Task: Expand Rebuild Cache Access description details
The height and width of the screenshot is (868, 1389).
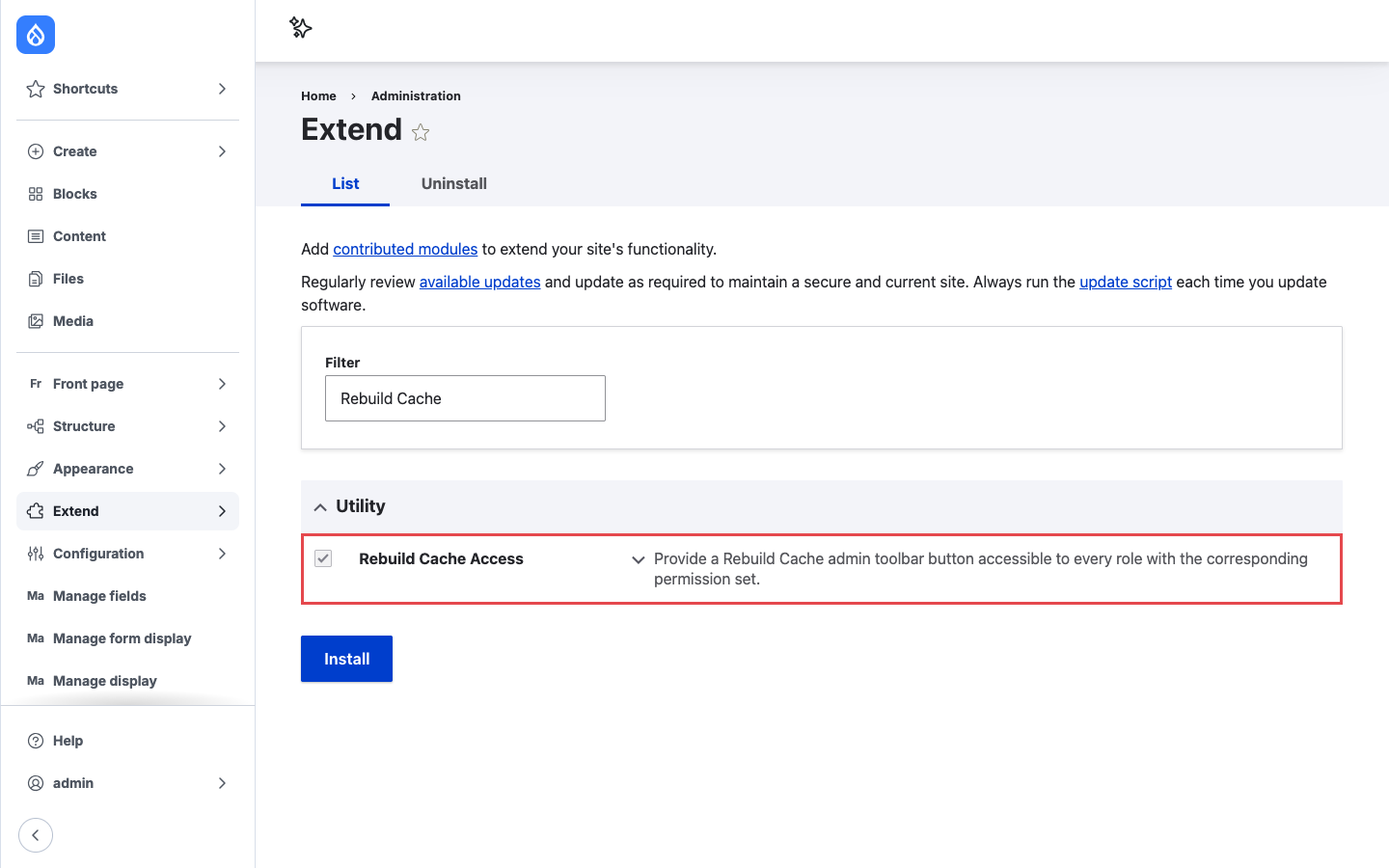Action: (638, 559)
